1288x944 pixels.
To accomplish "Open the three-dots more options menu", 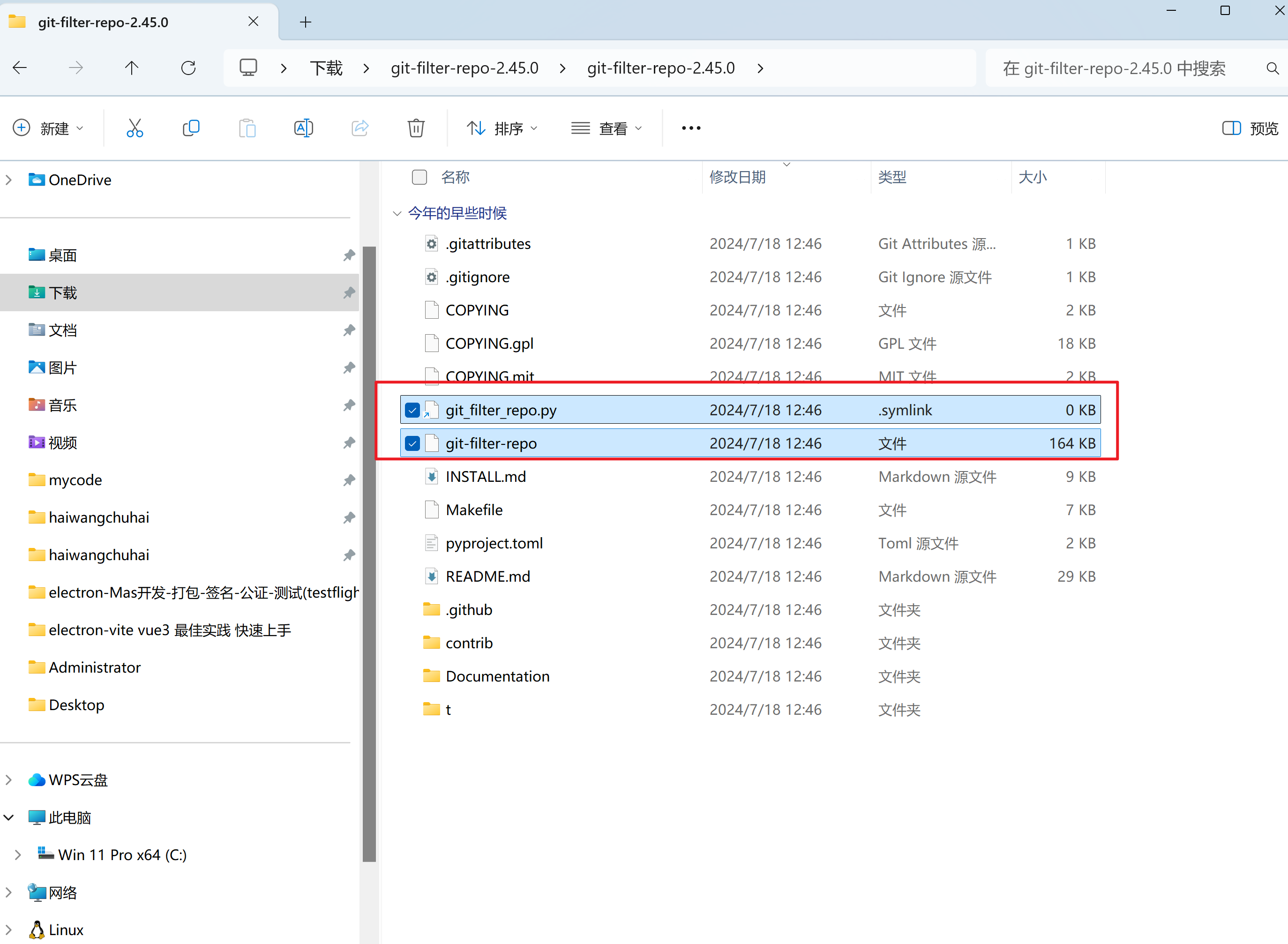I will 691,128.
